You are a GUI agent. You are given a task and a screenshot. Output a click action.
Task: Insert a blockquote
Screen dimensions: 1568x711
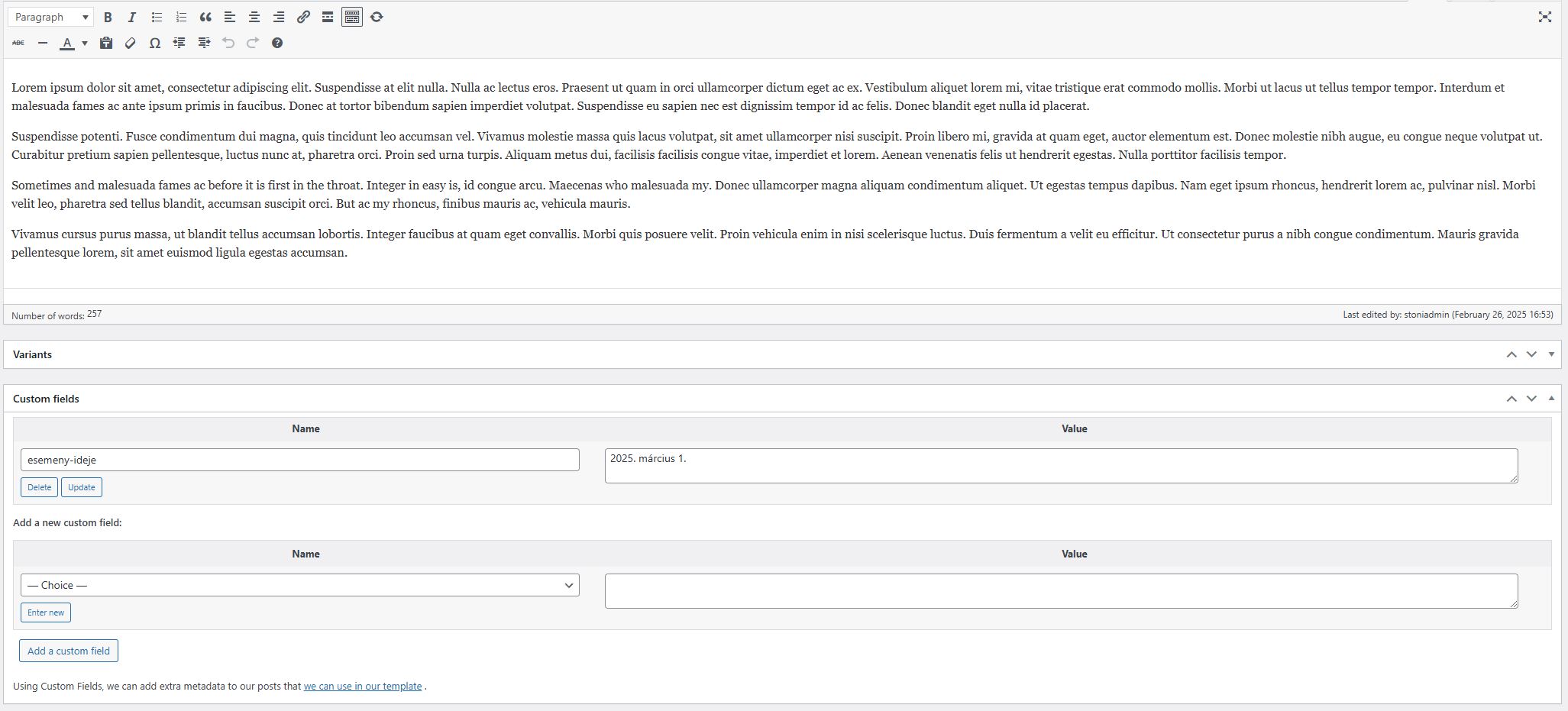pyautogui.click(x=205, y=17)
